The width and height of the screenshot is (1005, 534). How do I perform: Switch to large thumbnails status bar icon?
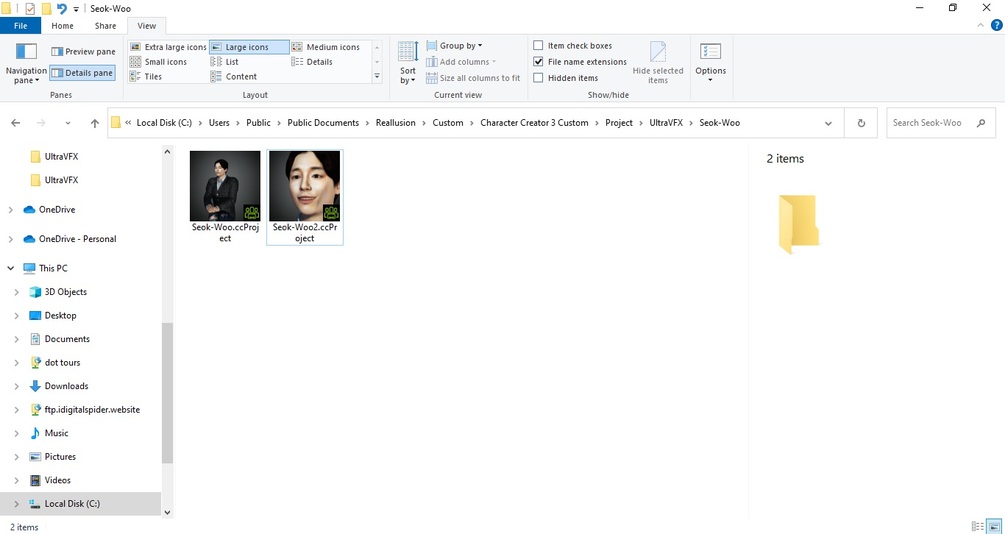tap(993, 526)
